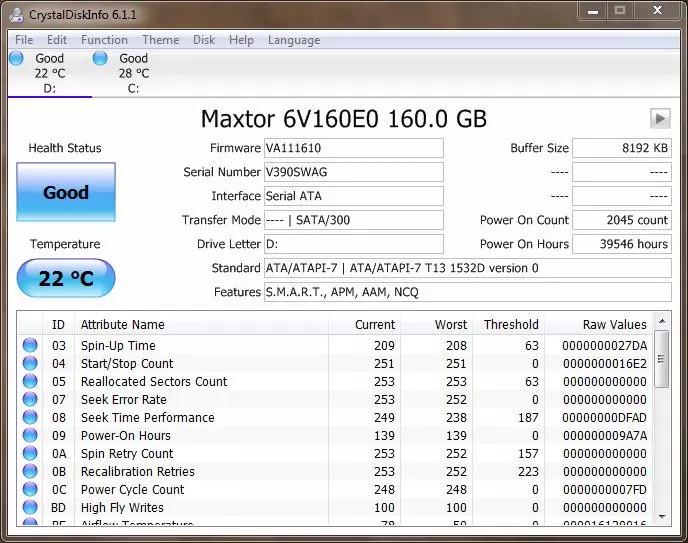Click the Current column header
The image size is (688, 543).
364,325
